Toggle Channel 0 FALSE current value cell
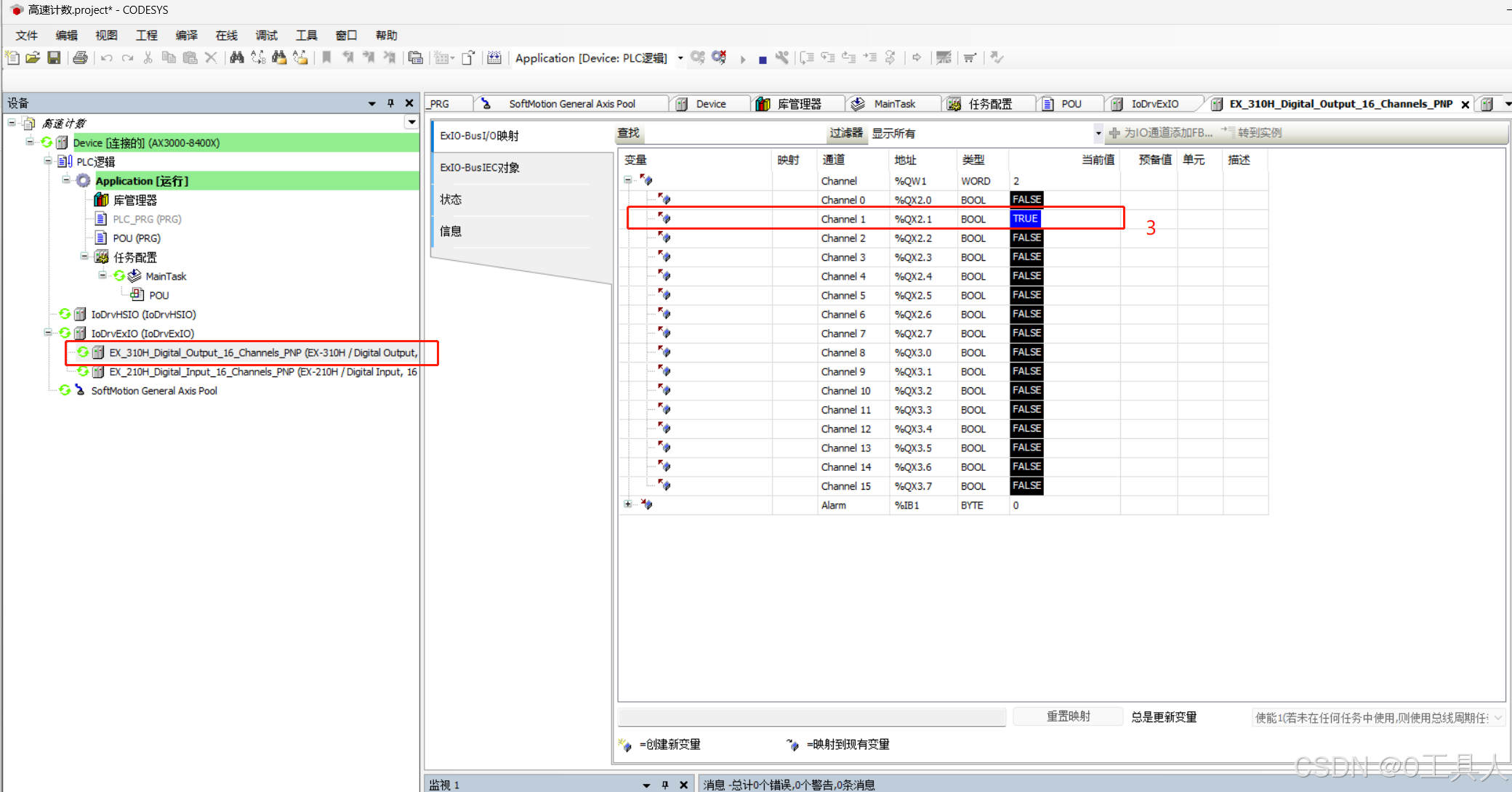Viewport: 1512px width, 792px height. [1026, 200]
